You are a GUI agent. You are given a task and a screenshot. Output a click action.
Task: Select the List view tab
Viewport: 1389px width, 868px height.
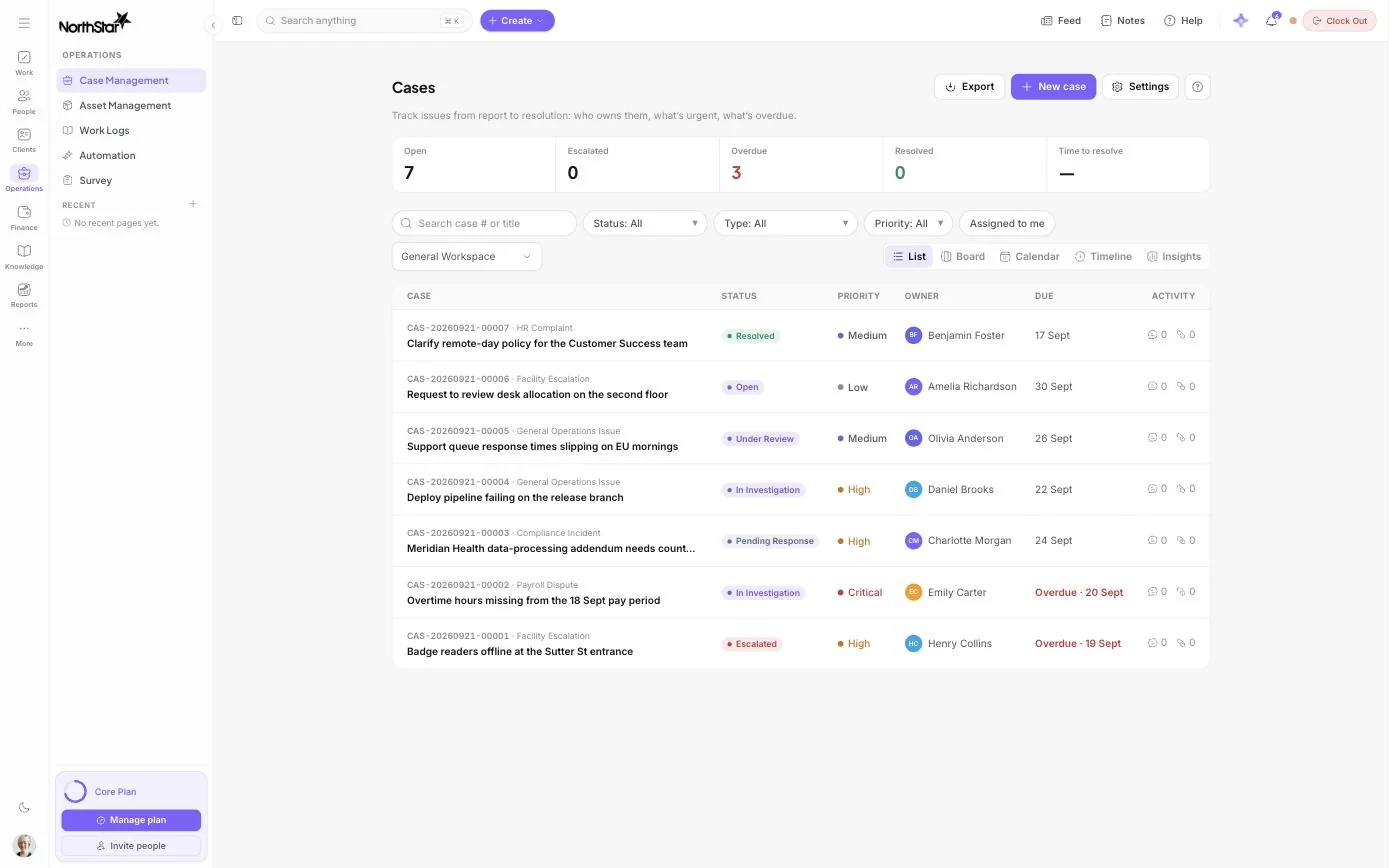(909, 256)
